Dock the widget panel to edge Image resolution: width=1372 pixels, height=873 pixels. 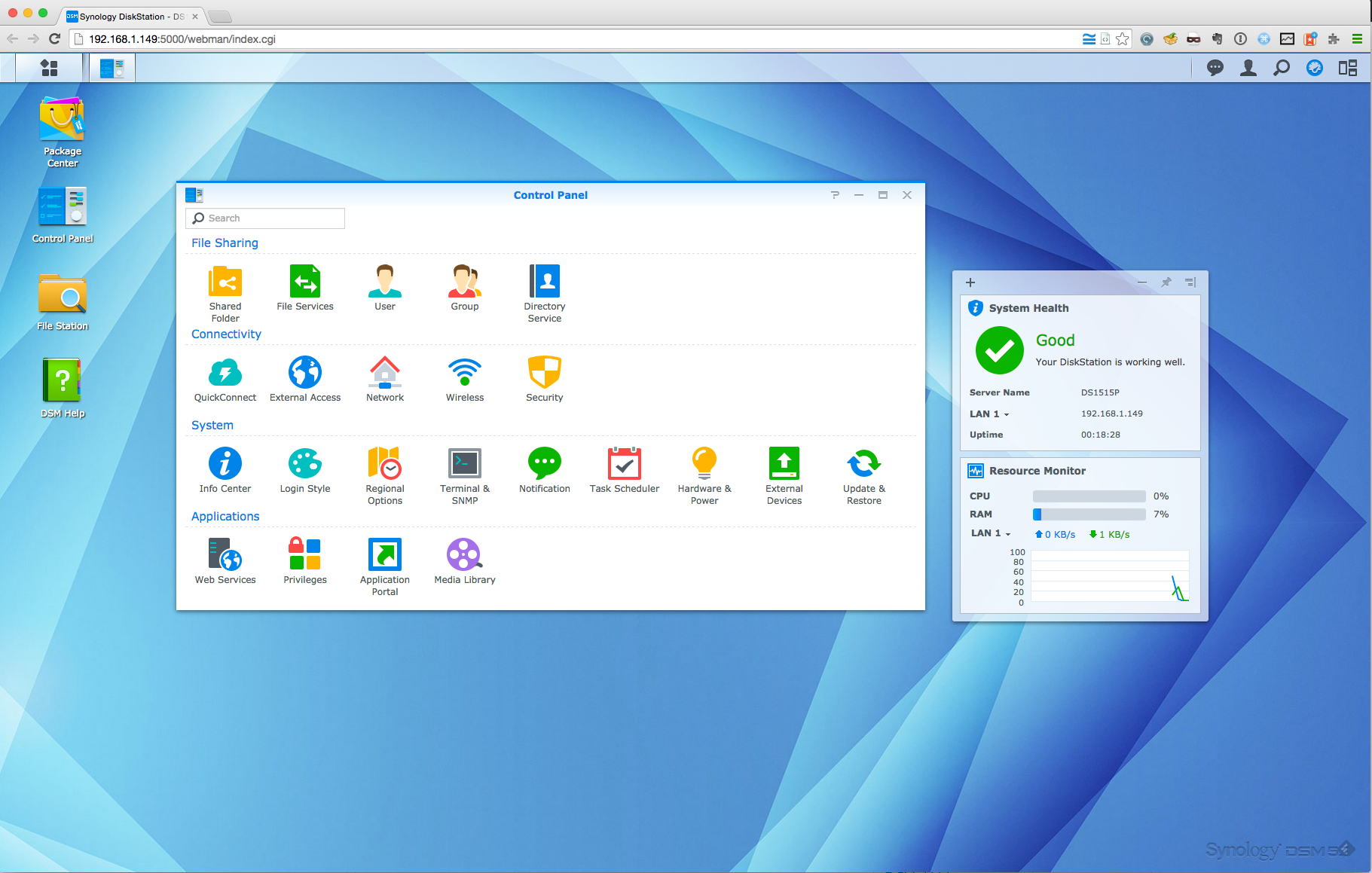pos(1190,282)
